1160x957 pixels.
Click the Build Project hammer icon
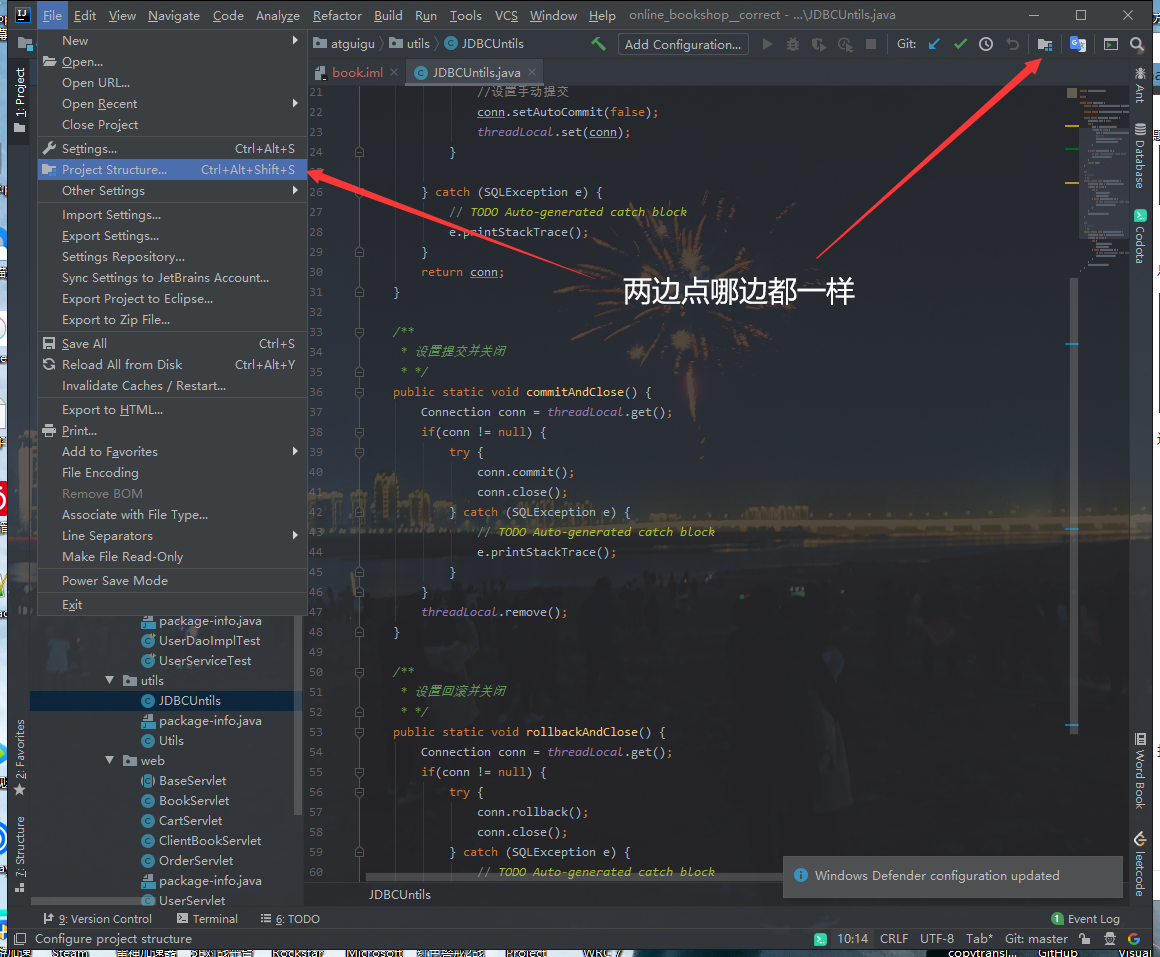tap(598, 44)
